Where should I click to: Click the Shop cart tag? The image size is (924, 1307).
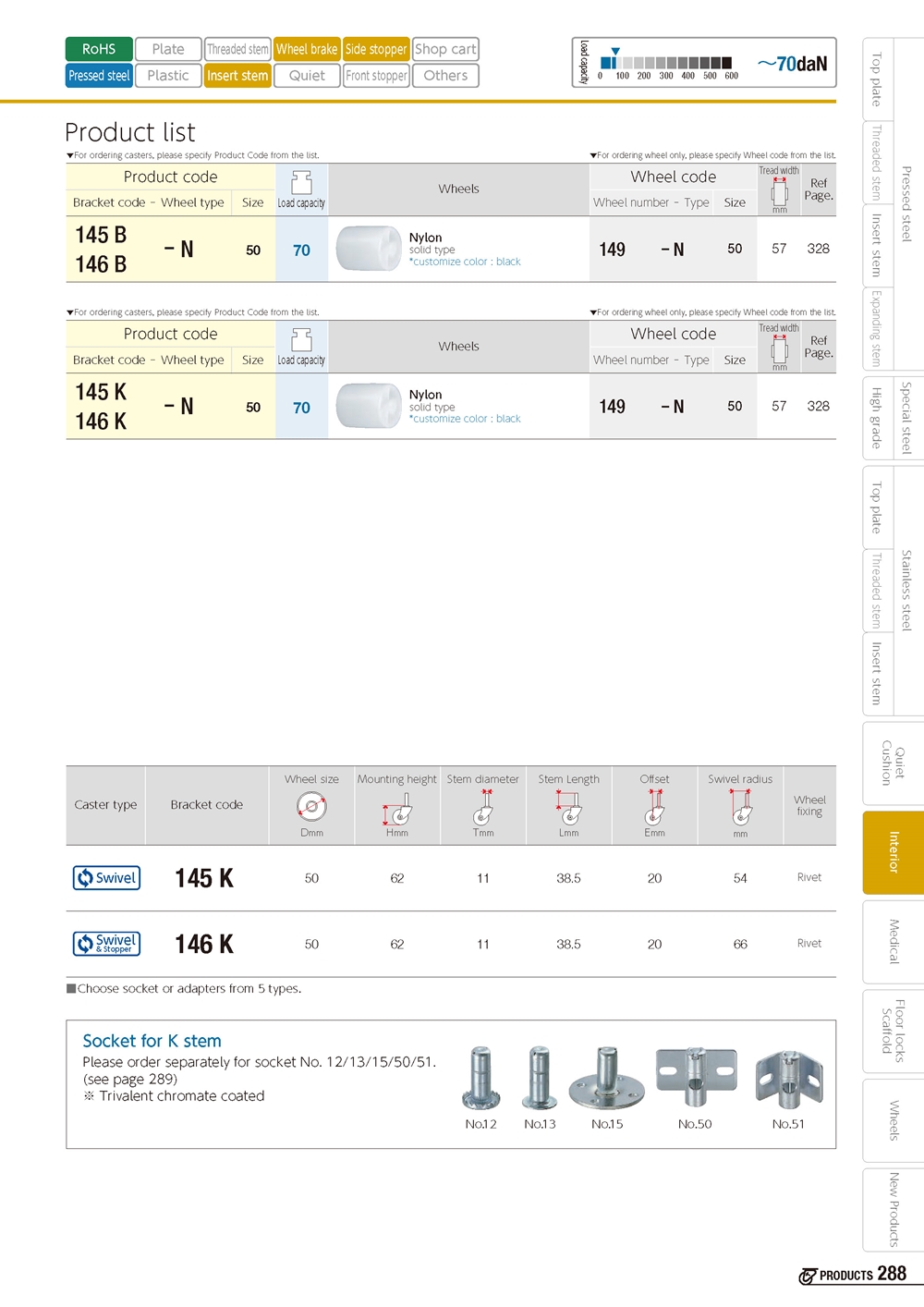click(x=445, y=49)
